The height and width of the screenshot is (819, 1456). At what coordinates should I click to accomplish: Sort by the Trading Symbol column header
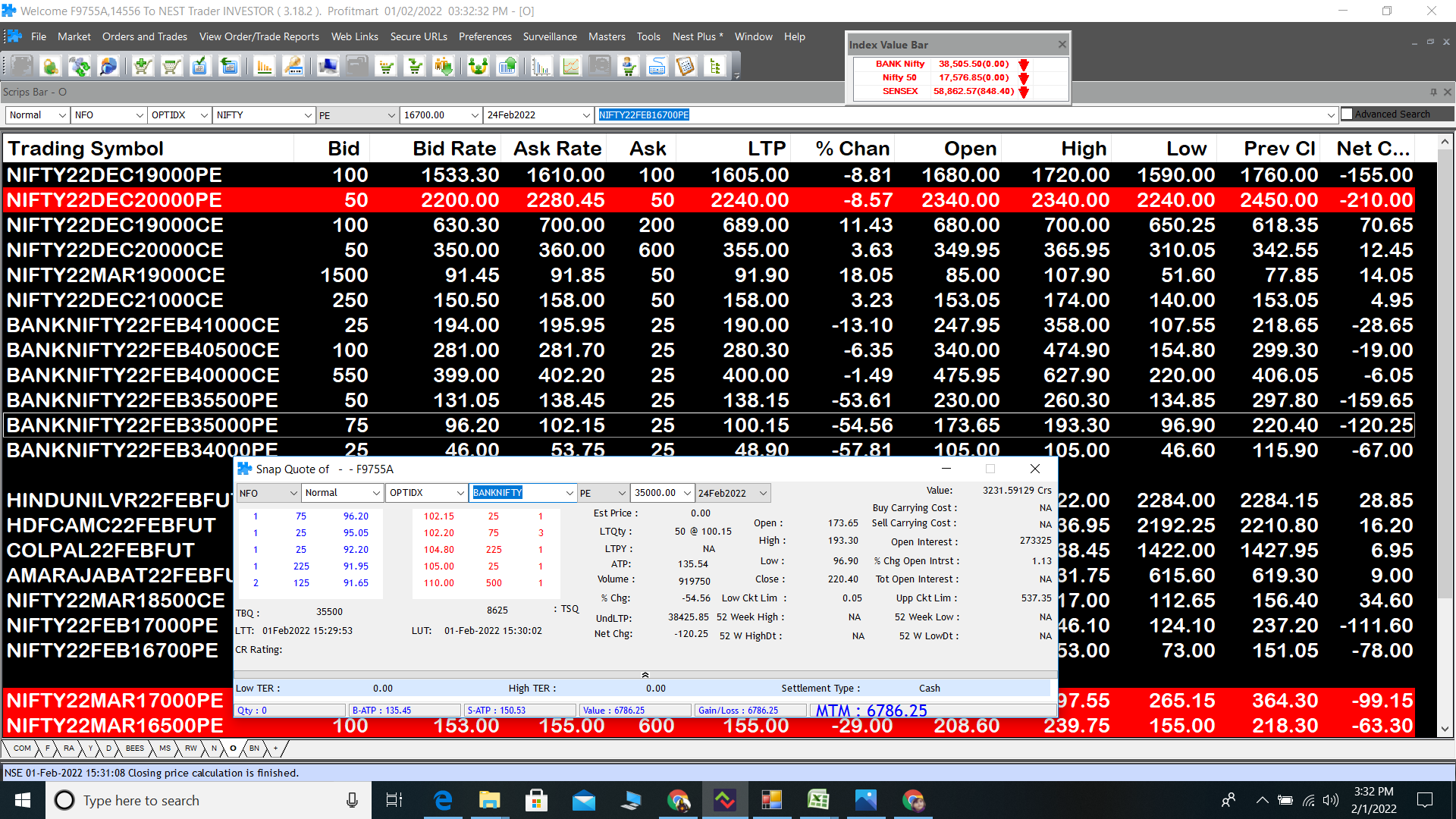[x=149, y=149]
